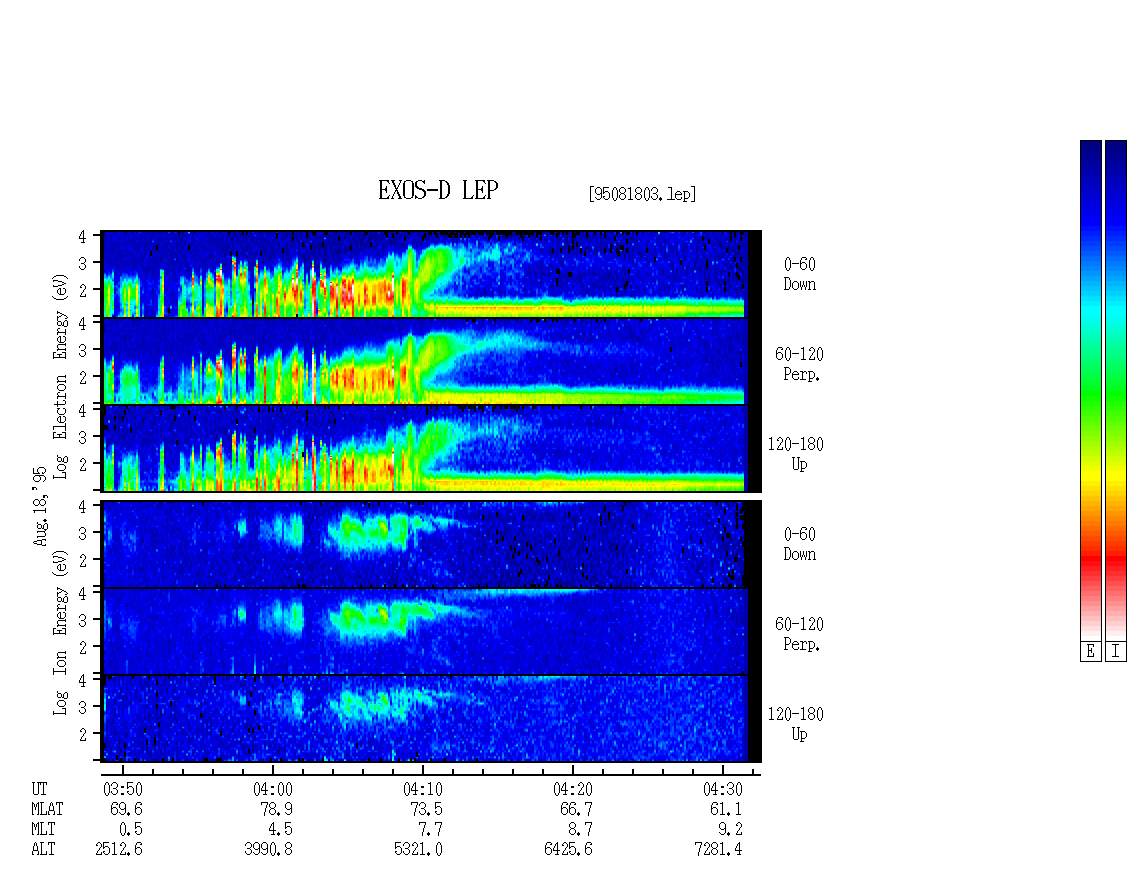Click the boxed E label under color bar
1130x875 pixels.
point(1090,652)
